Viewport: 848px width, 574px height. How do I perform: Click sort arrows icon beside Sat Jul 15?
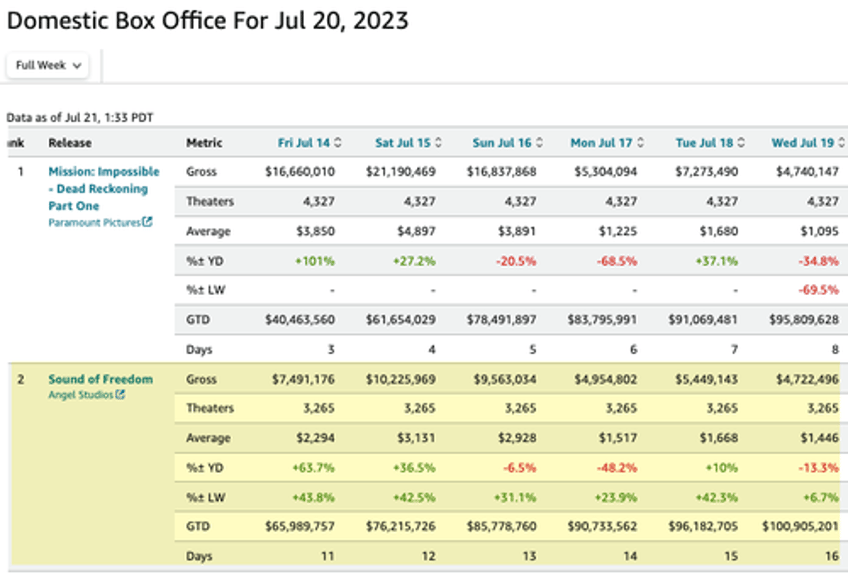coord(438,143)
